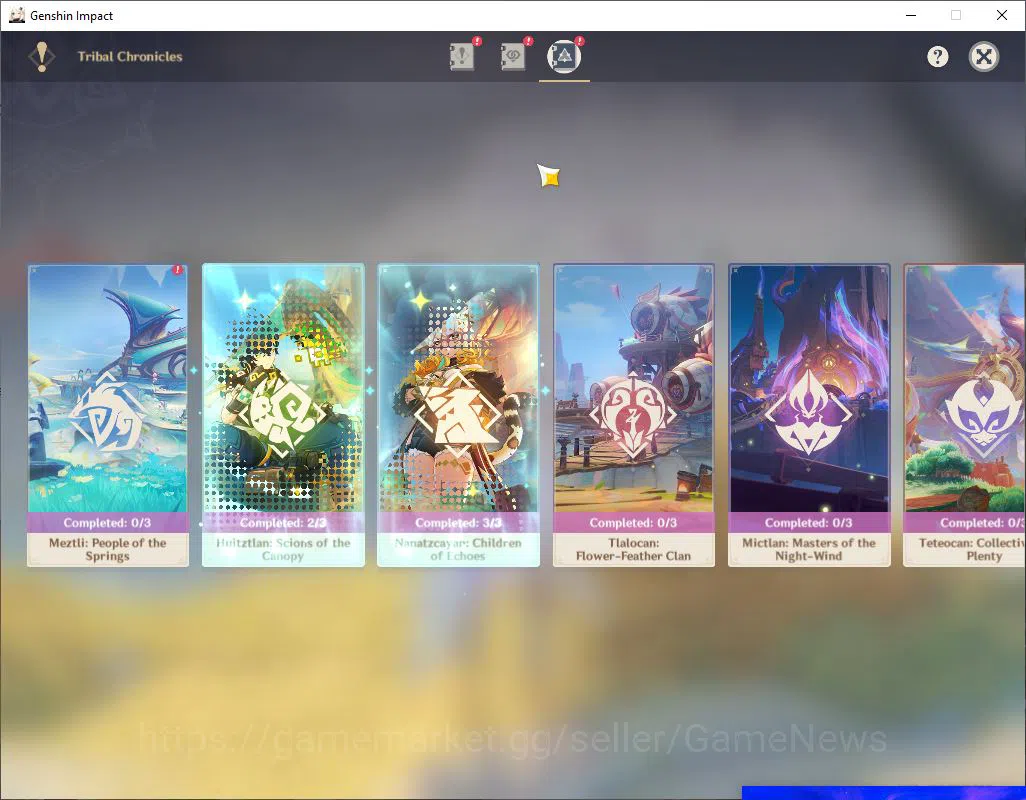Click the Tribal Chronicles exclamation diamond icon
Screen dimensions: 1026x800
(x=42, y=56)
